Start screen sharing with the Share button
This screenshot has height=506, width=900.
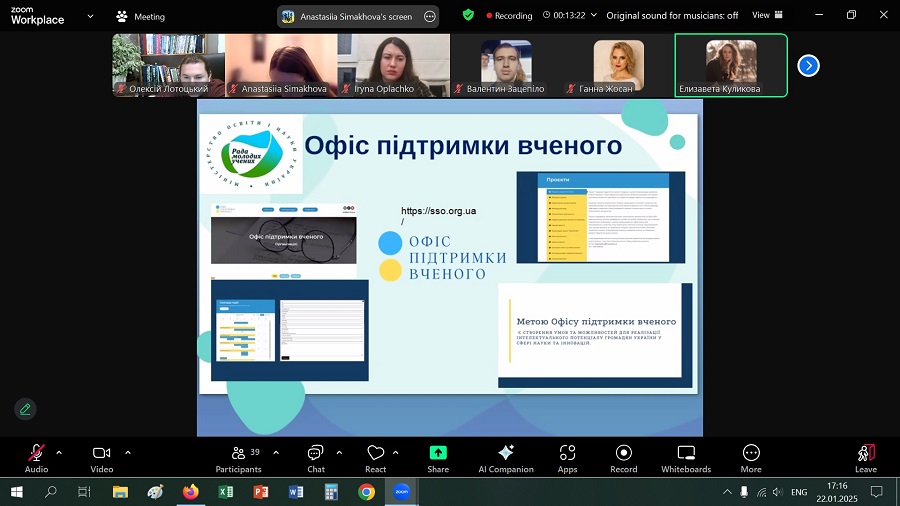[438, 458]
